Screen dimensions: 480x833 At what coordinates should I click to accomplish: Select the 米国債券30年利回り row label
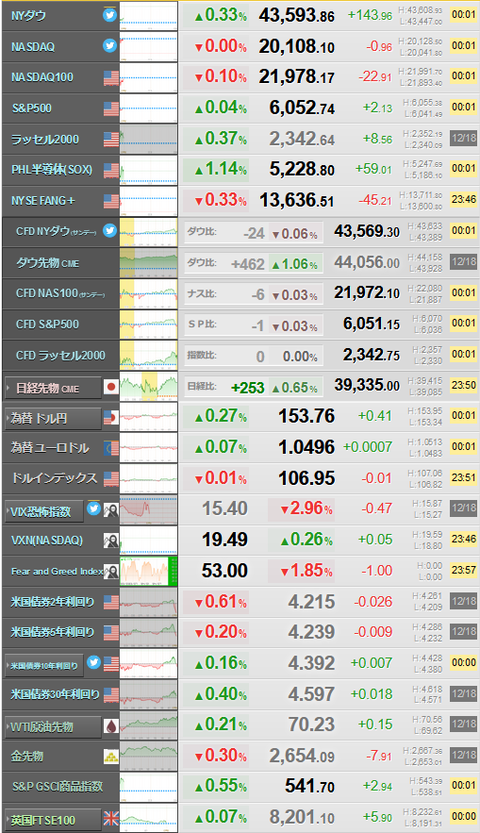pyautogui.click(x=55, y=694)
